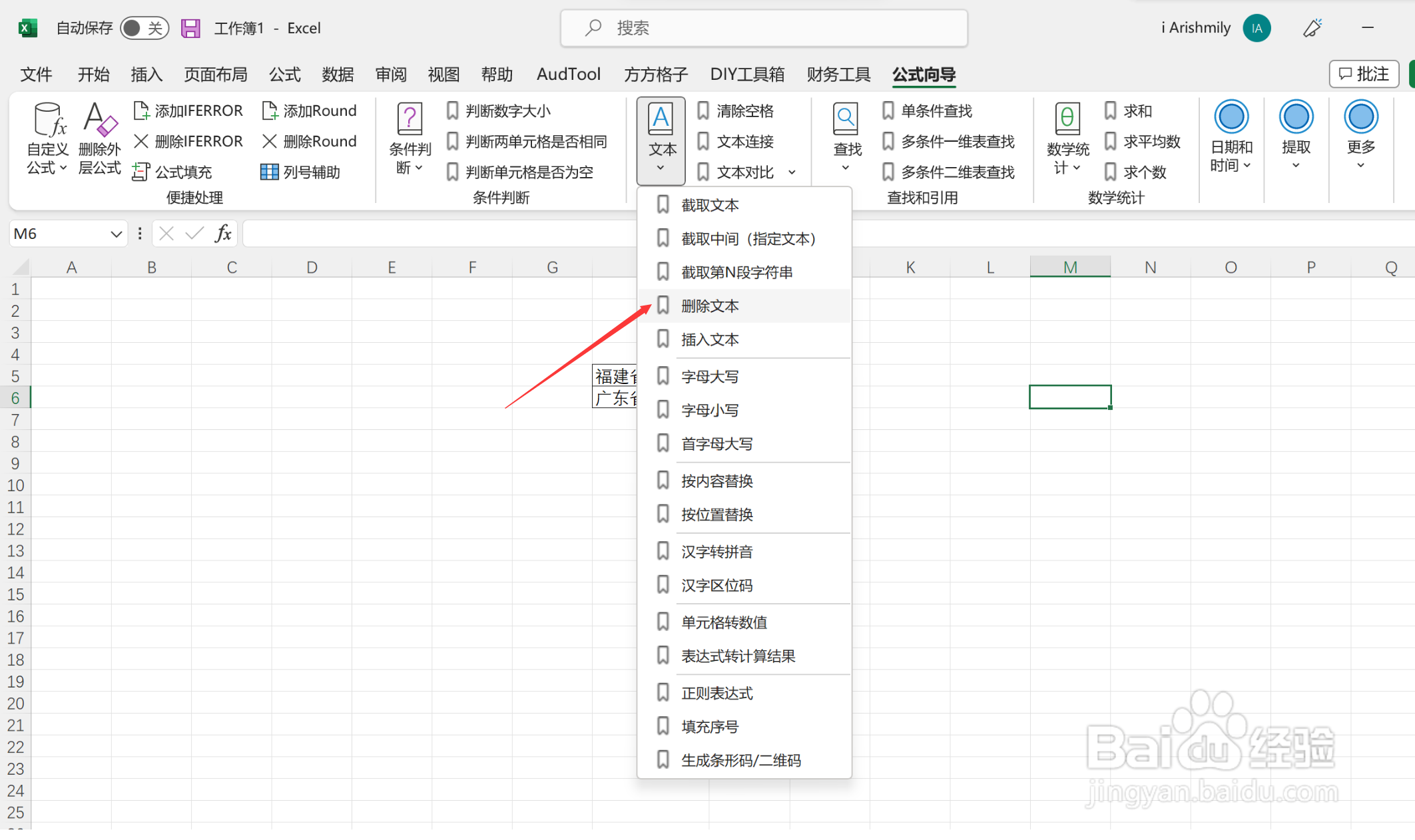Select 字母大写 menu item
Viewport: 1415px width, 840px height.
(744, 376)
